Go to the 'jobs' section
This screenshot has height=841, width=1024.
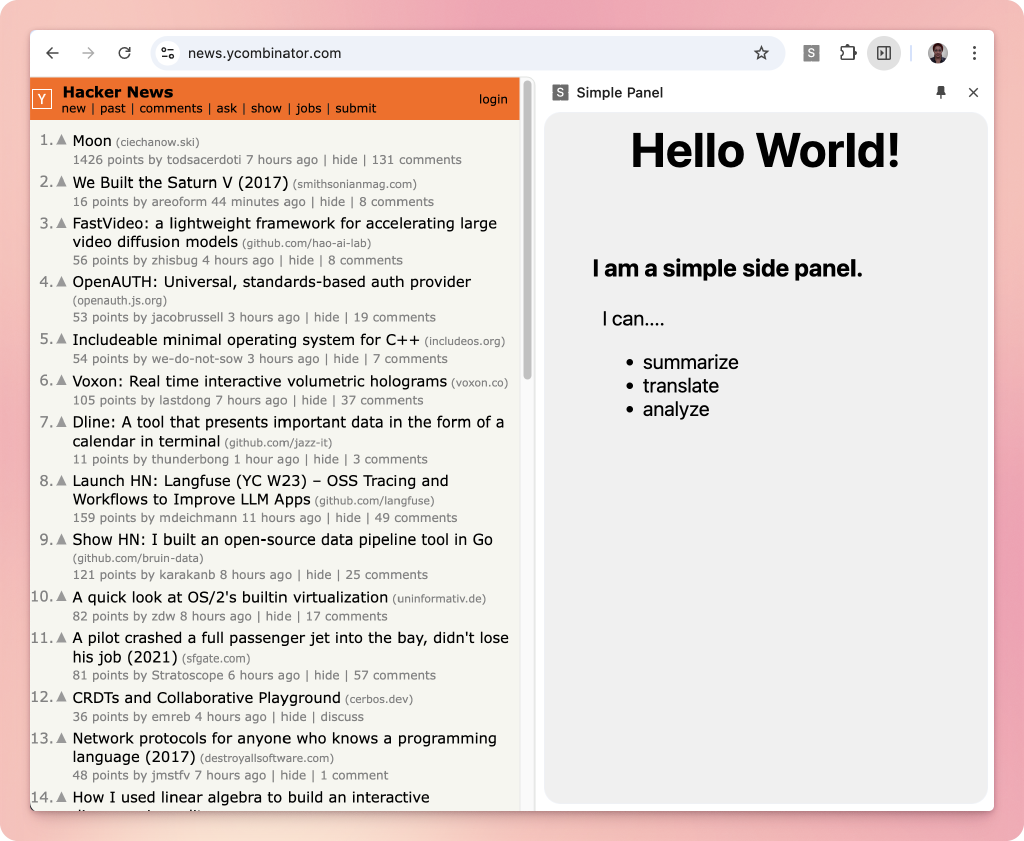309,108
